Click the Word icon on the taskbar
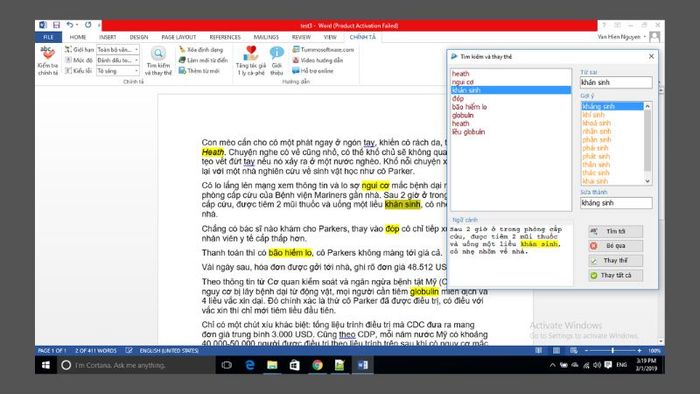Viewport: 700px width, 394px height. pos(362,365)
